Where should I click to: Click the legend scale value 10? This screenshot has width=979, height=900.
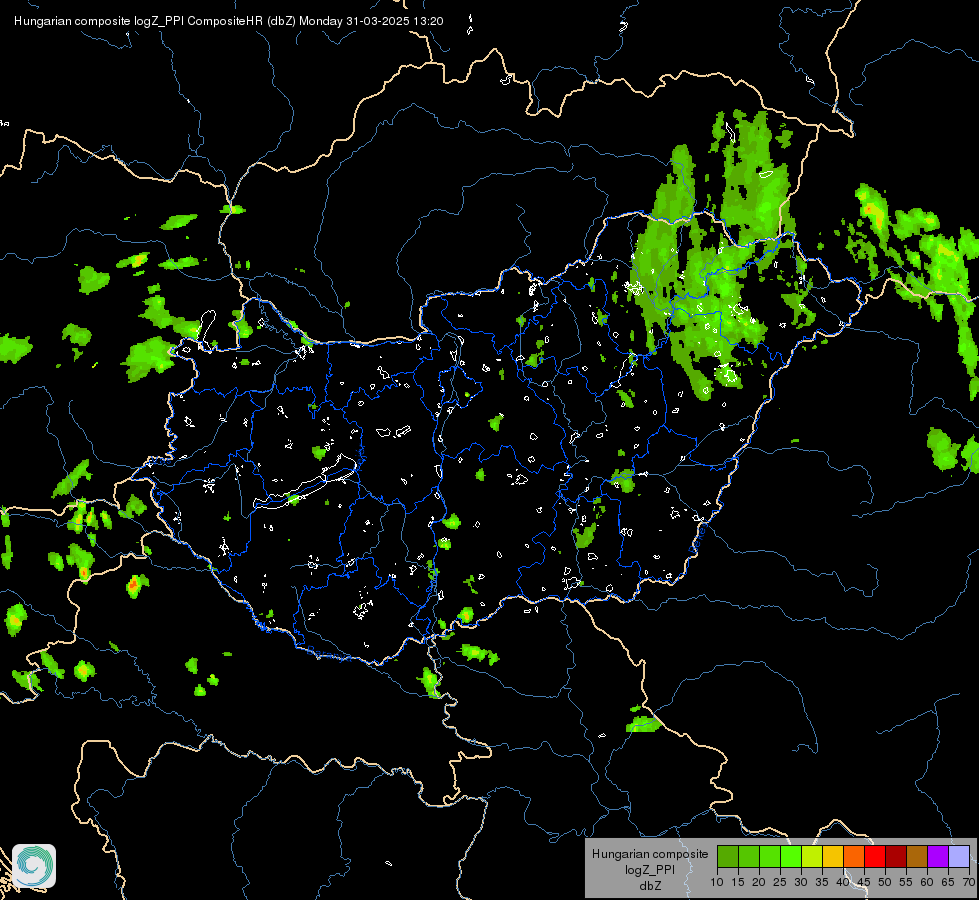(x=717, y=883)
